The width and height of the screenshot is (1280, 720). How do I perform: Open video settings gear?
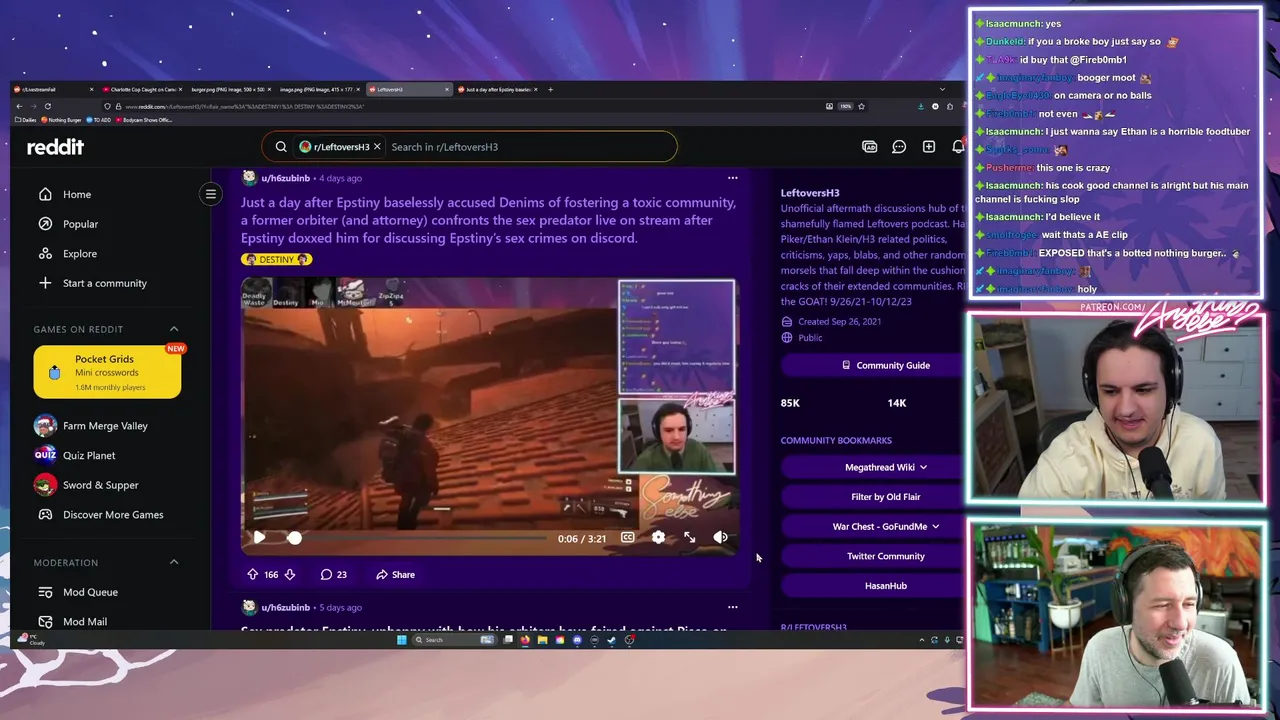tap(658, 538)
